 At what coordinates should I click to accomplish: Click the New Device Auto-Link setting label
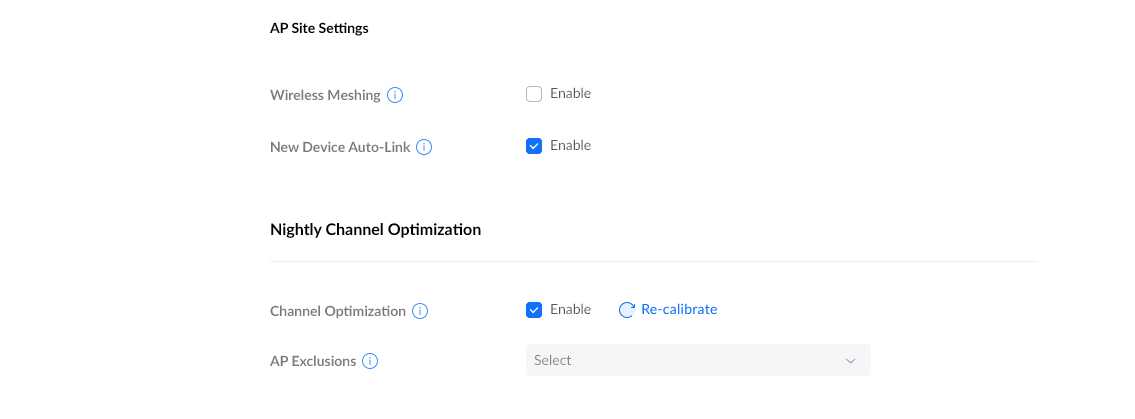pos(340,147)
